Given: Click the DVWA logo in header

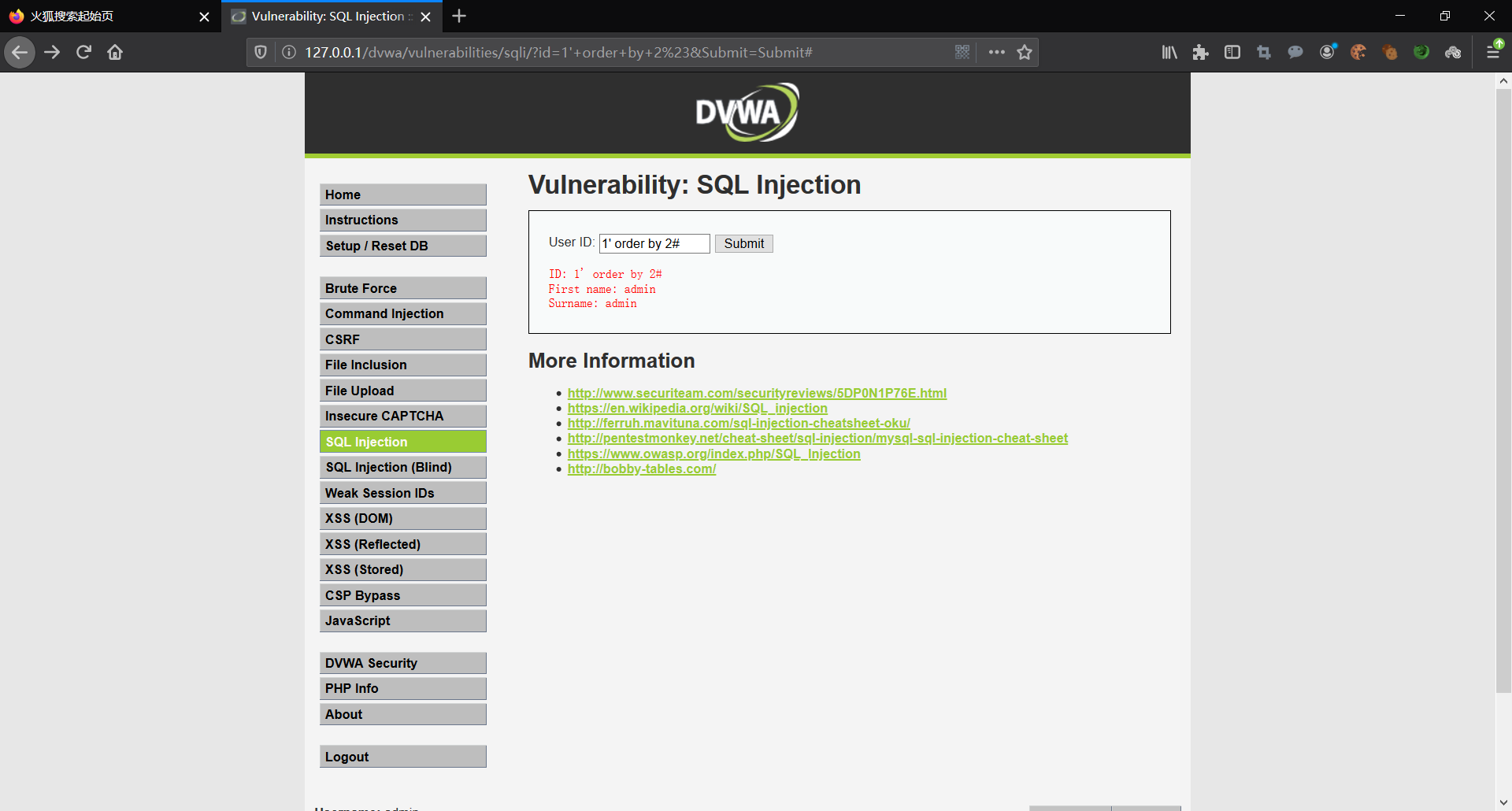Looking at the screenshot, I should (747, 113).
